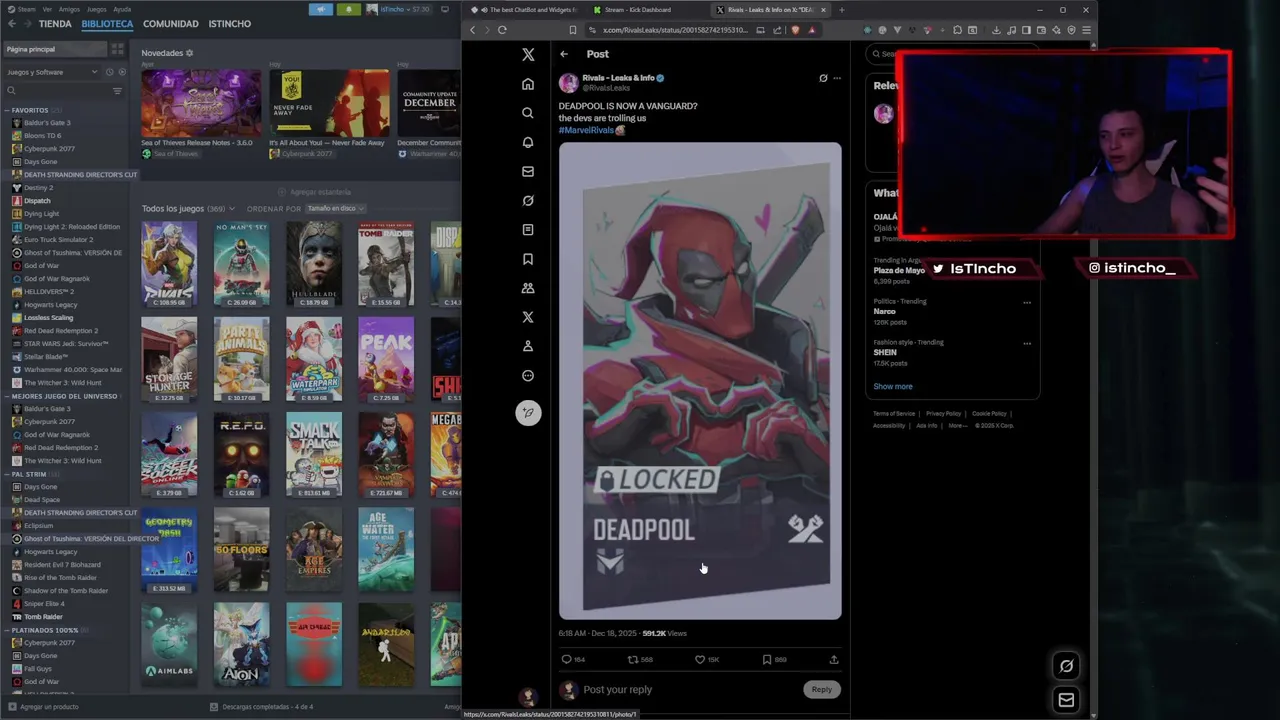
Task: Share the Deadpool post
Action: (833, 659)
